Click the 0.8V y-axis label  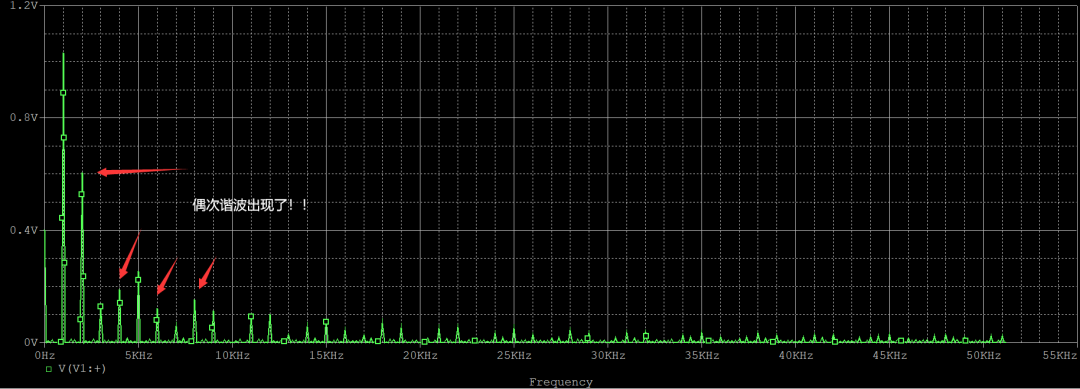click(23, 118)
